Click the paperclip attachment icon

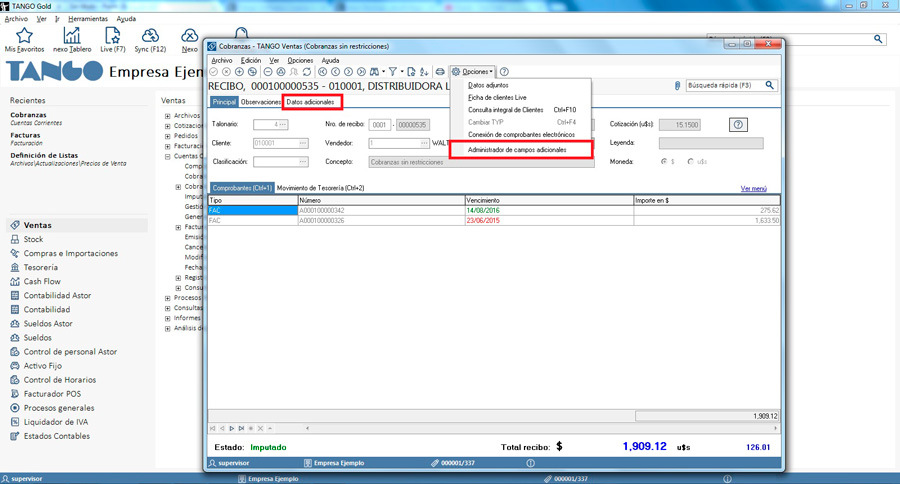tap(677, 86)
